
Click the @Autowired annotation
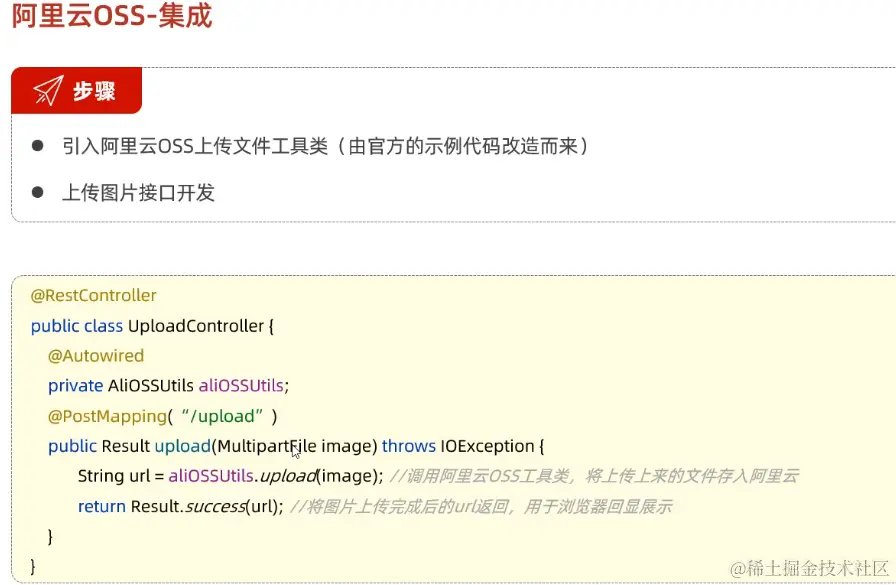[x=96, y=356]
